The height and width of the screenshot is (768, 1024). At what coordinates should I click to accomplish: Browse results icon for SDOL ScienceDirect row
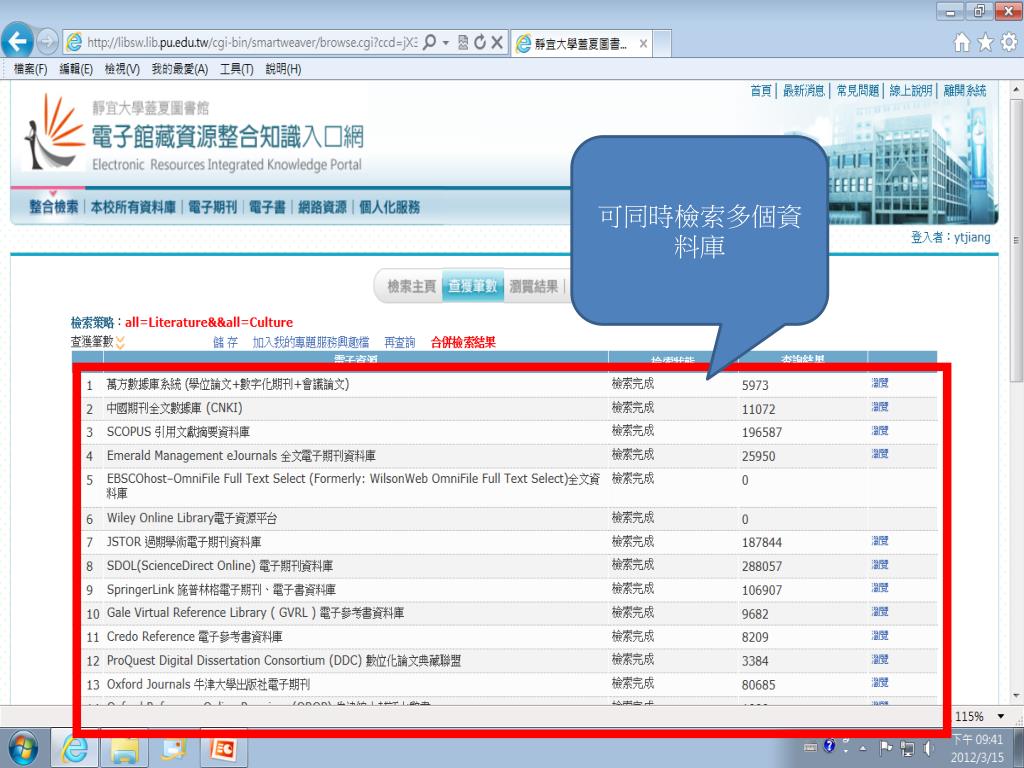coord(880,564)
